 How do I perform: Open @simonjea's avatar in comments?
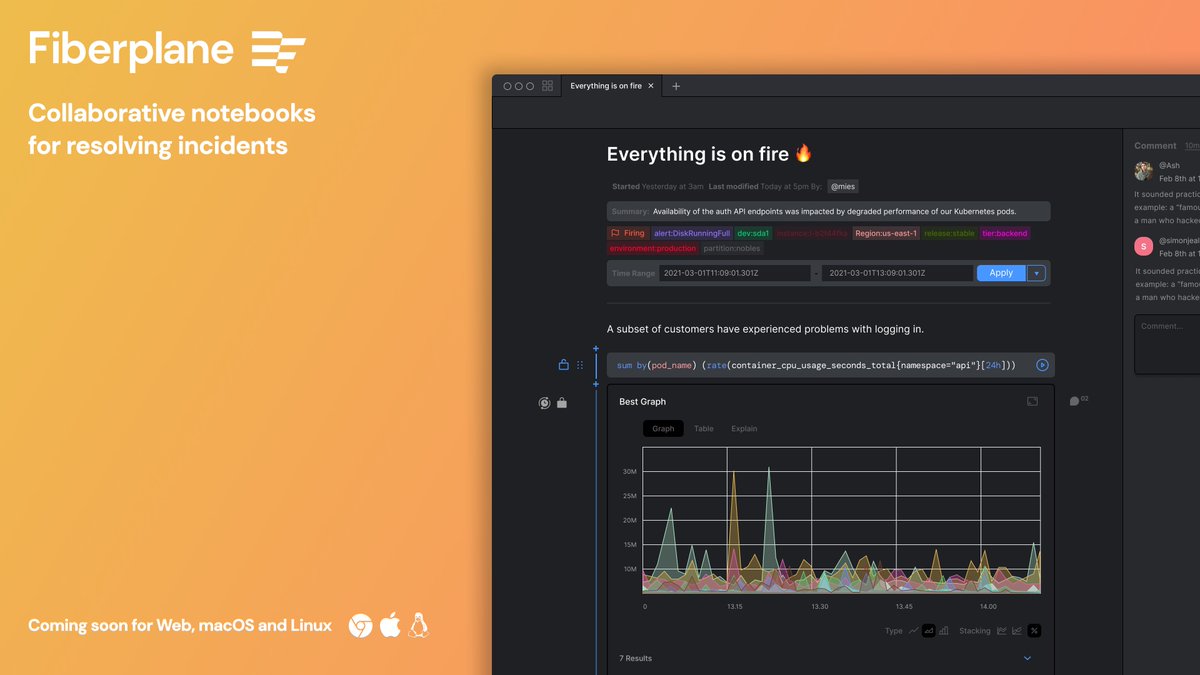[1144, 246]
